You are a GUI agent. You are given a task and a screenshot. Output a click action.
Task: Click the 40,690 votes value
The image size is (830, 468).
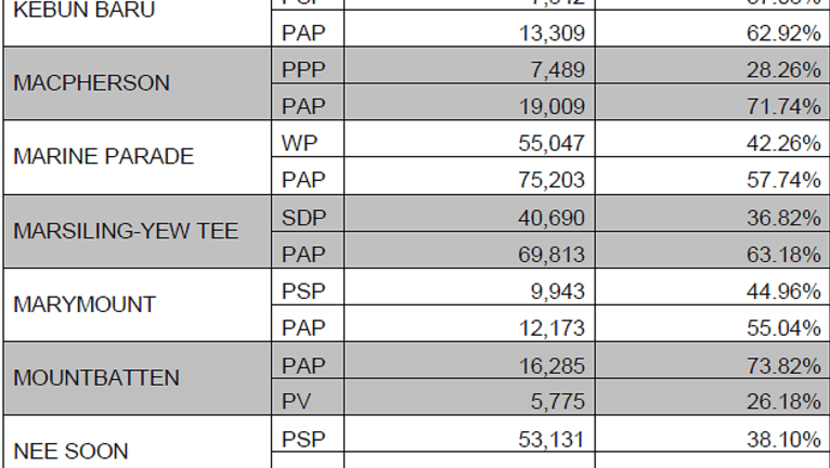552,218
